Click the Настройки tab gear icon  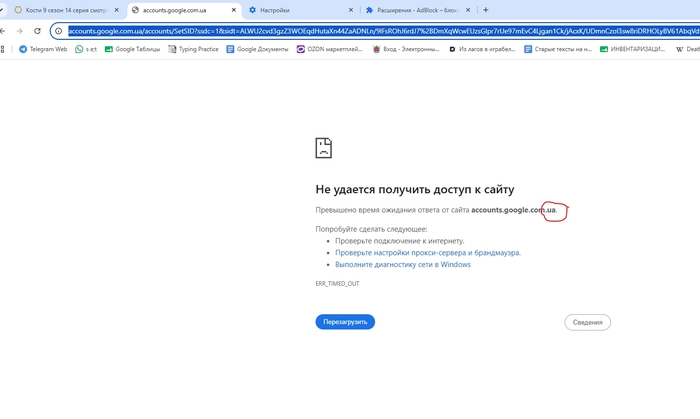tap(252, 10)
